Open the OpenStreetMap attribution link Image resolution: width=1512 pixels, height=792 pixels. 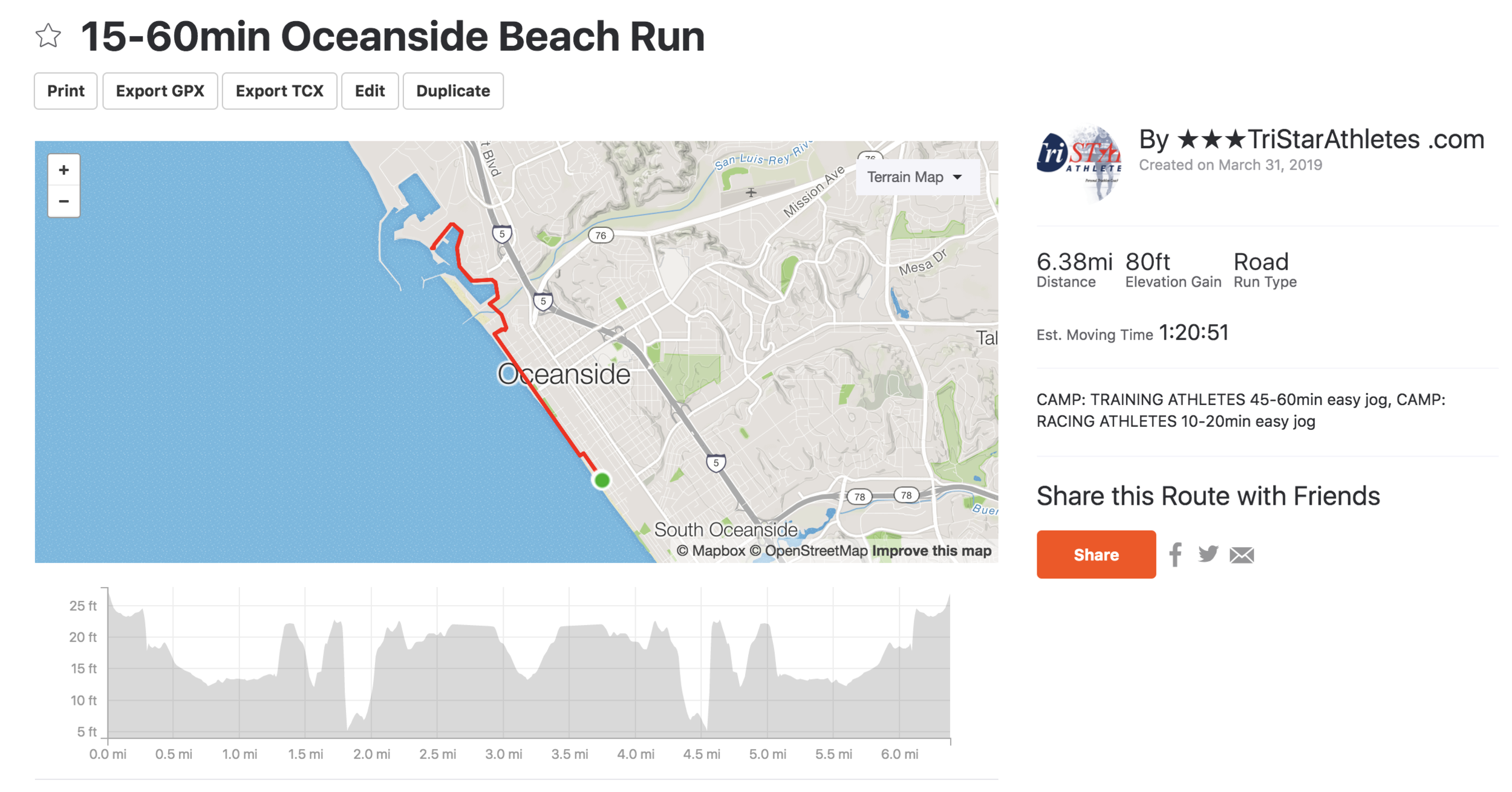click(x=809, y=551)
